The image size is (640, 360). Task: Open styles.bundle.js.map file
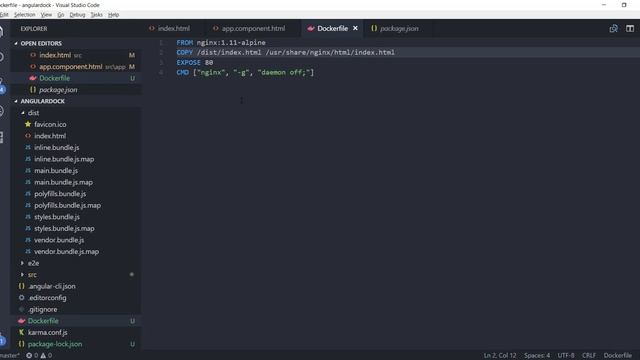tap(64, 229)
